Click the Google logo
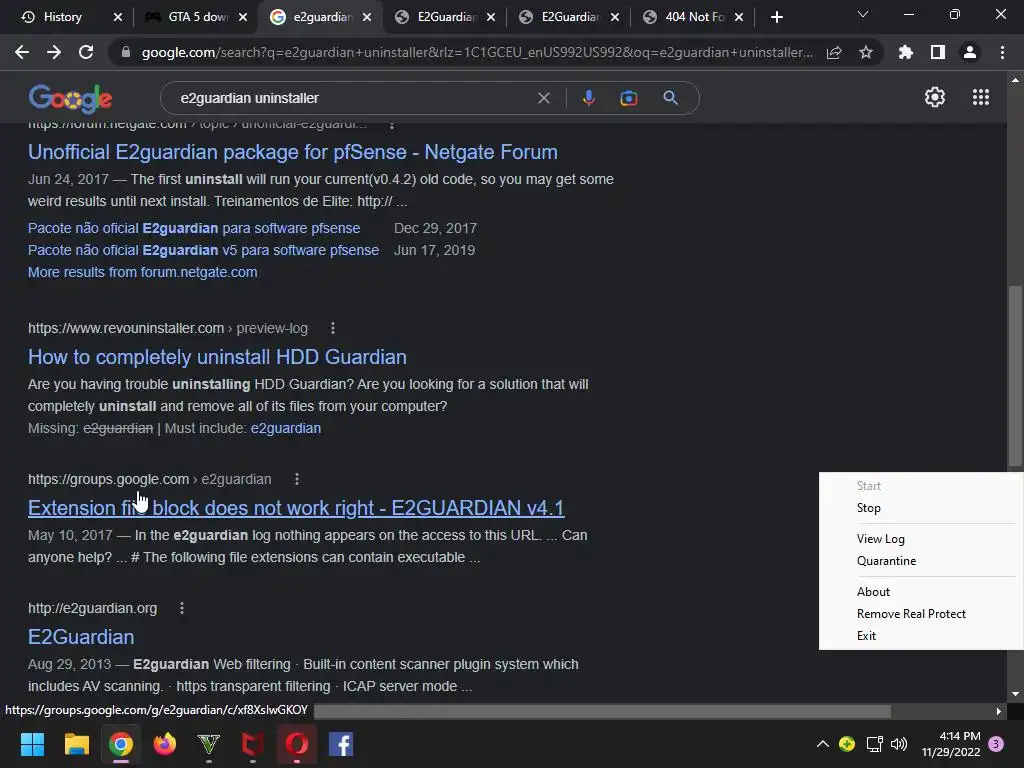The image size is (1024, 768). (71, 99)
